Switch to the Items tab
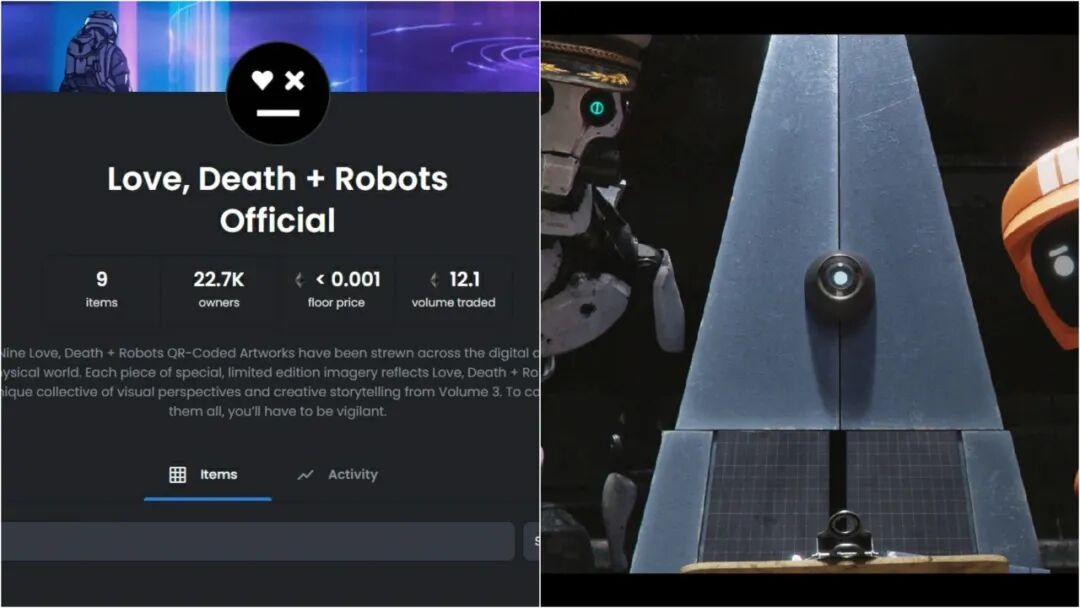1080x608 pixels. click(207, 474)
